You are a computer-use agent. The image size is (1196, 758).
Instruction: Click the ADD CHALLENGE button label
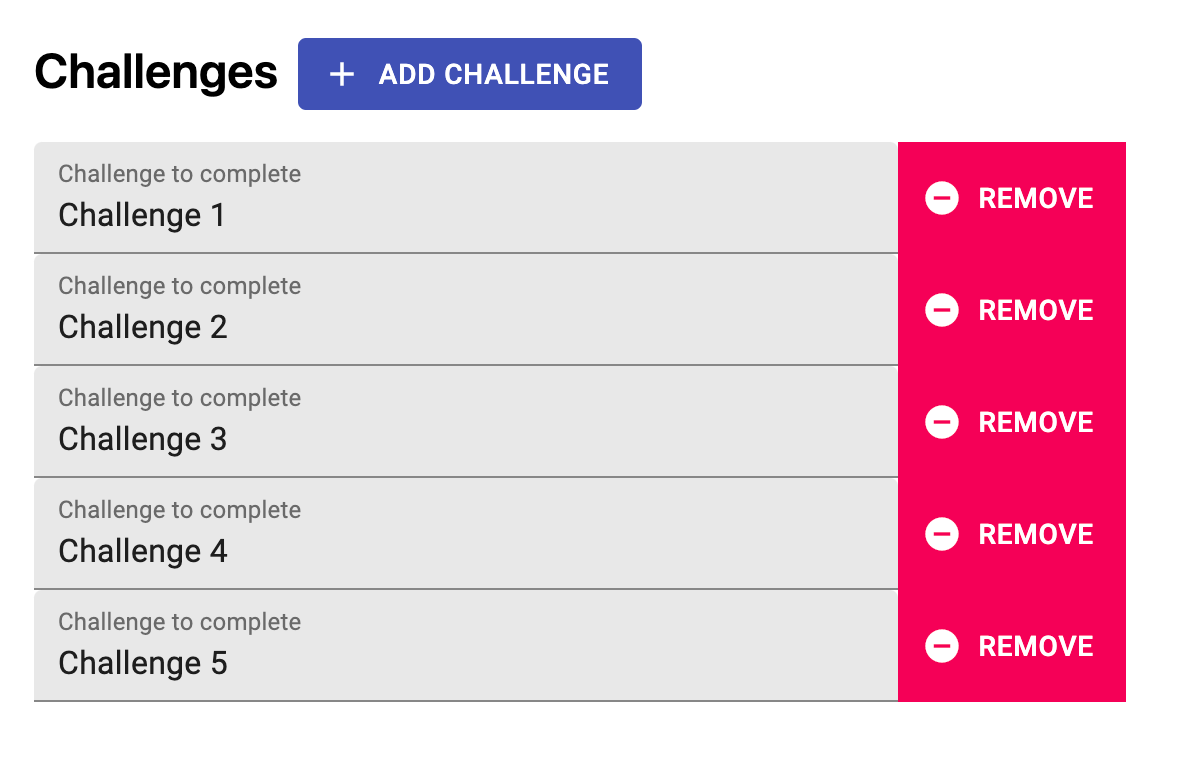494,75
